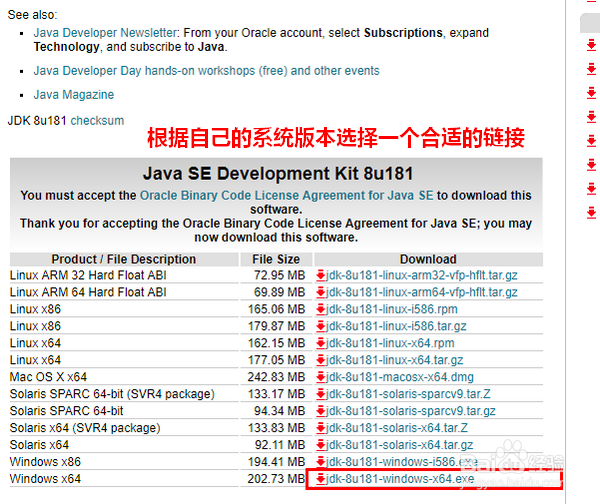The image size is (600, 504).
Task: Click download icon beside solaris-sparcv9.tar.Z
Action: (x=320, y=394)
